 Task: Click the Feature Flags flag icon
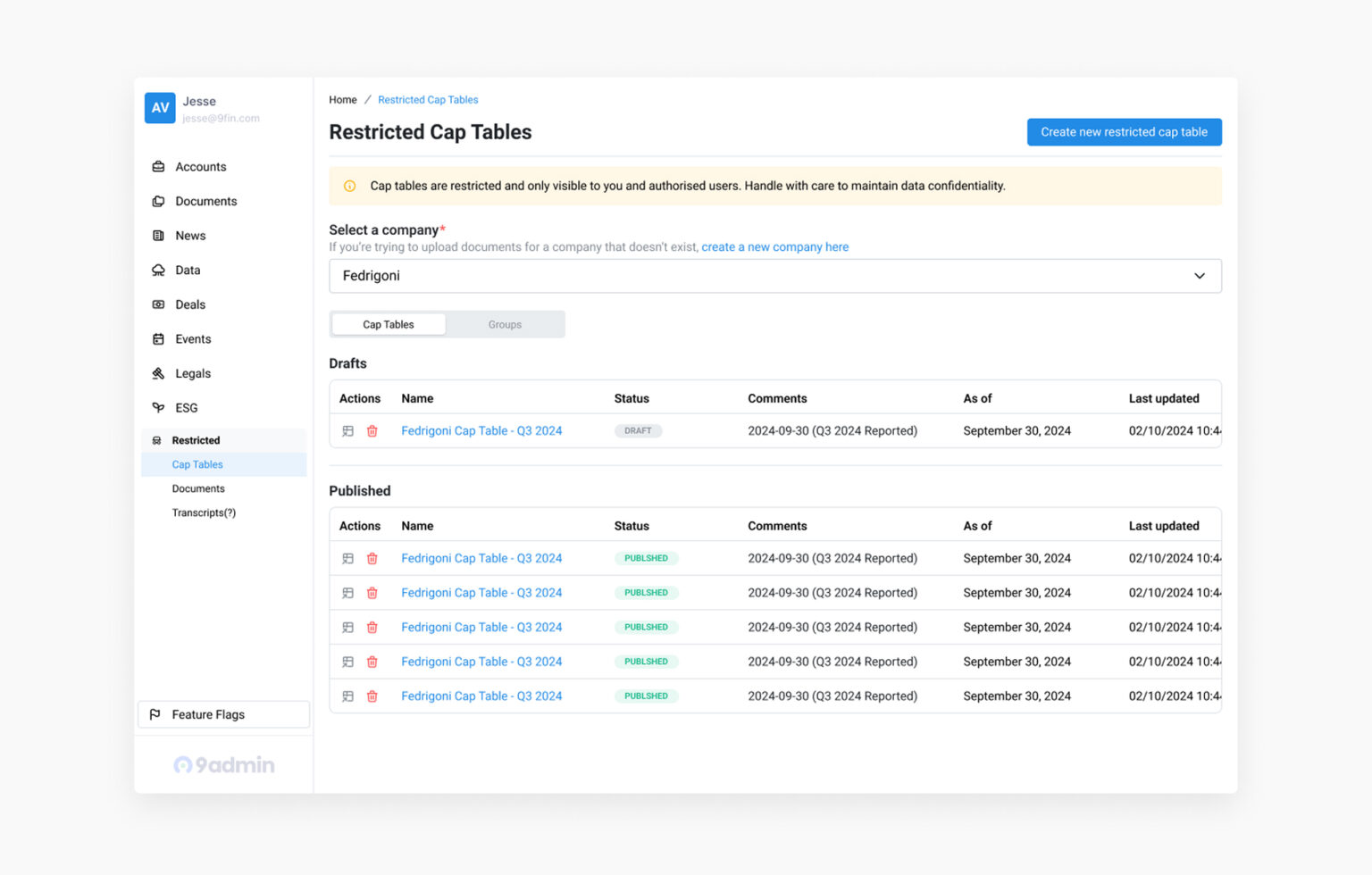(155, 714)
